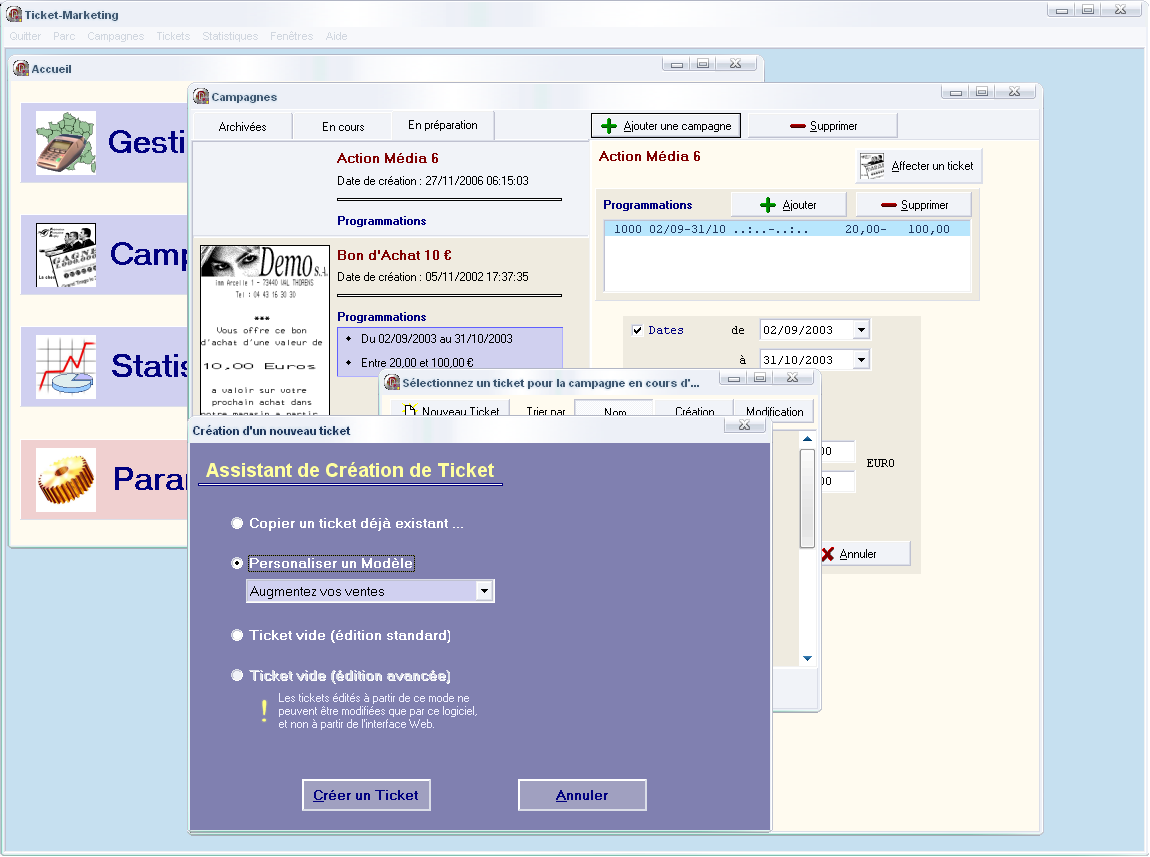Click Annuler in the ticket assistant
This screenshot has width=1150, height=857.
[582, 795]
